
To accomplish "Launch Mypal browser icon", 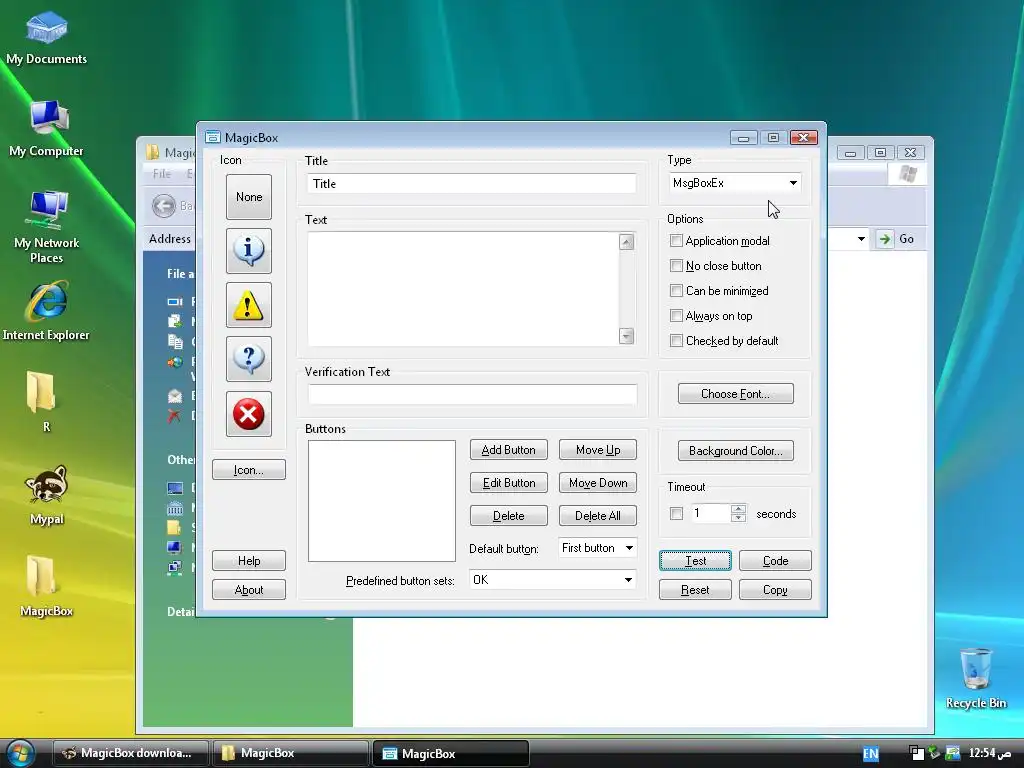I will [46, 495].
